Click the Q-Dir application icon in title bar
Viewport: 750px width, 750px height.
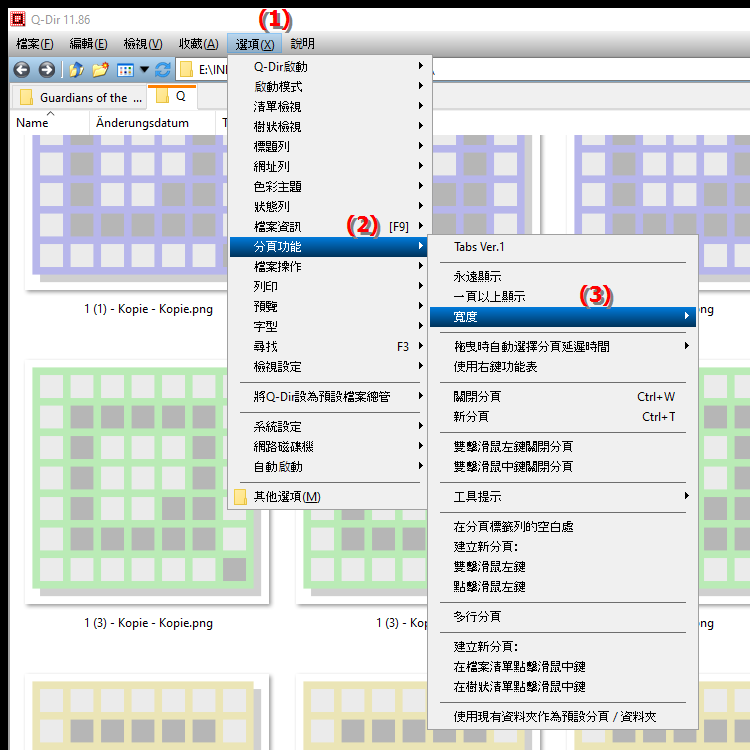pos(18,19)
